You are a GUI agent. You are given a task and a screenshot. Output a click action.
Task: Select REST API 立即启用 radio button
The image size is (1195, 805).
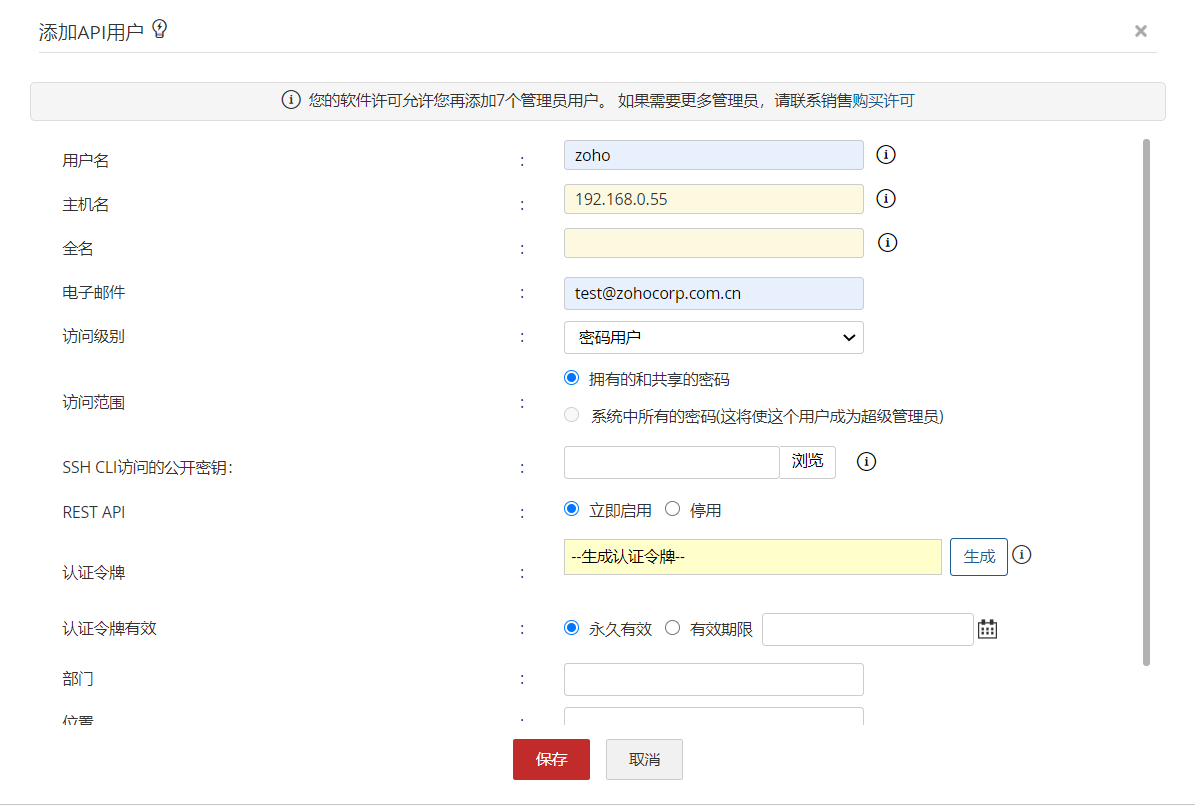(572, 509)
